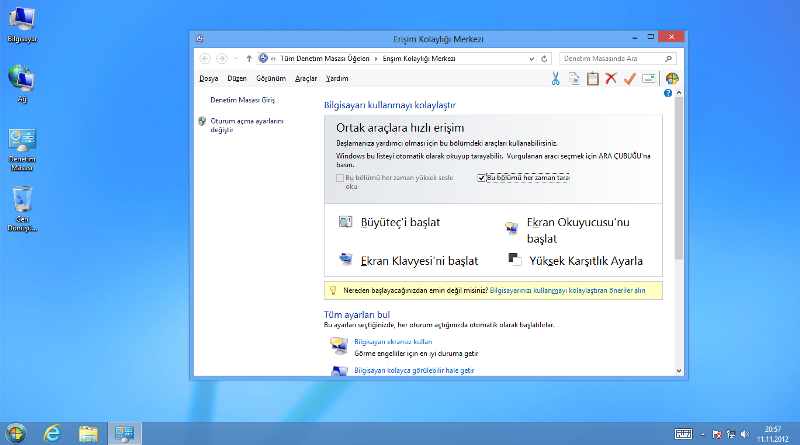Image resolution: width=800 pixels, height=445 pixels.
Task: Click the Ekran Klavyesi keyboard icon
Action: pos(345,259)
